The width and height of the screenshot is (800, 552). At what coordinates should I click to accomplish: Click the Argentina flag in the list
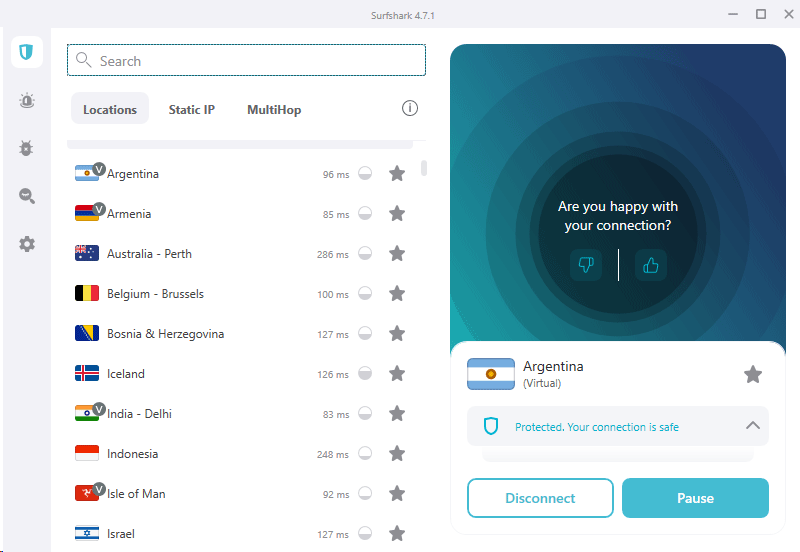[x=87, y=173]
